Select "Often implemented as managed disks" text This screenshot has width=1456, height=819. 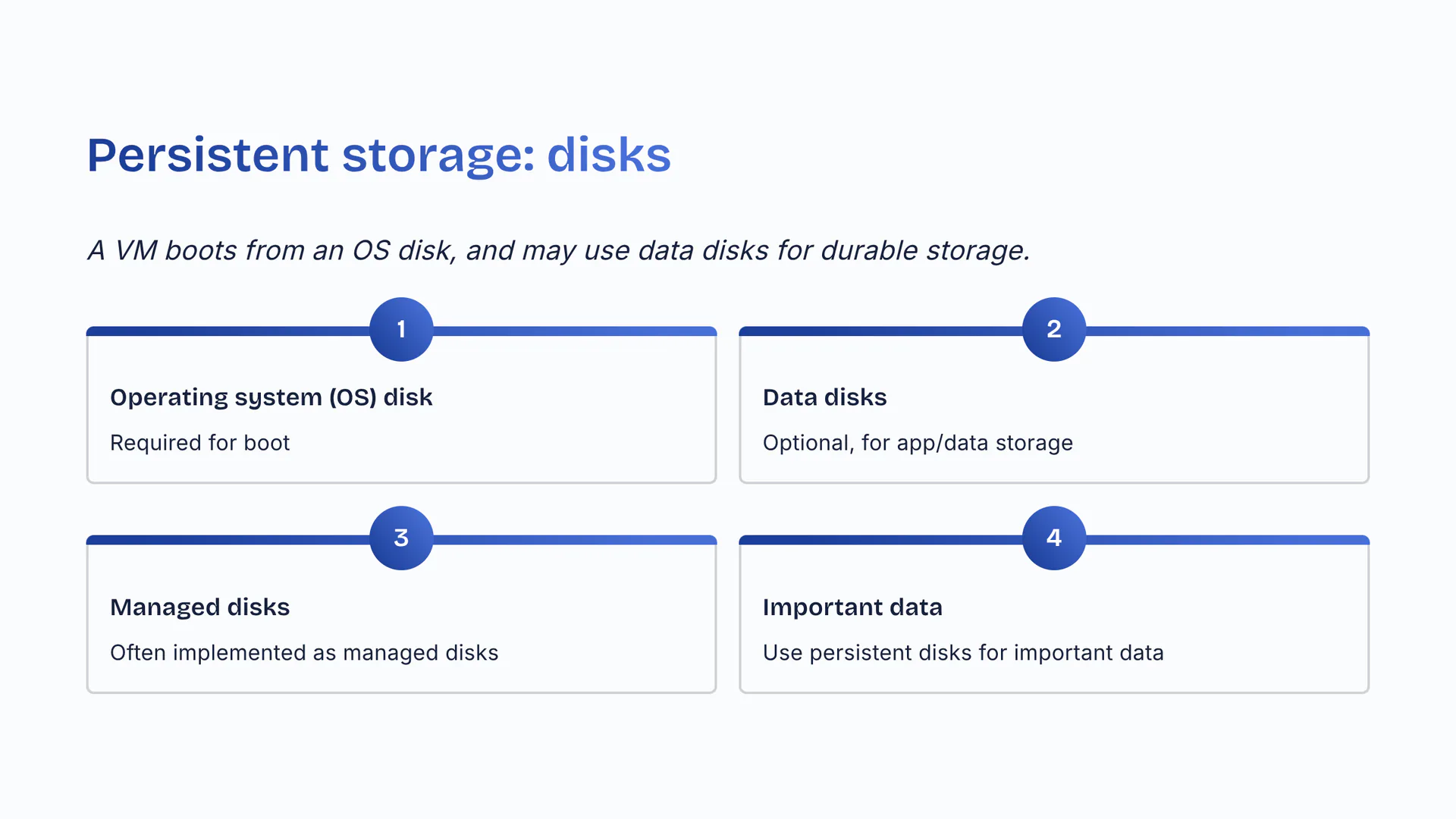(x=304, y=653)
